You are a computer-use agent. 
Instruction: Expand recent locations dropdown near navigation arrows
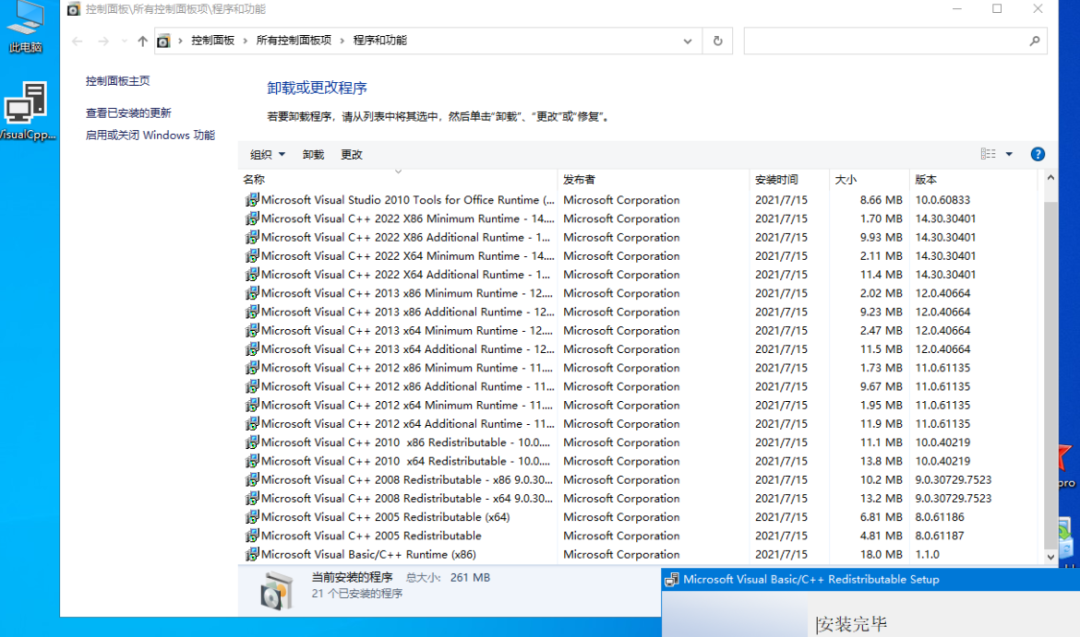[123, 41]
